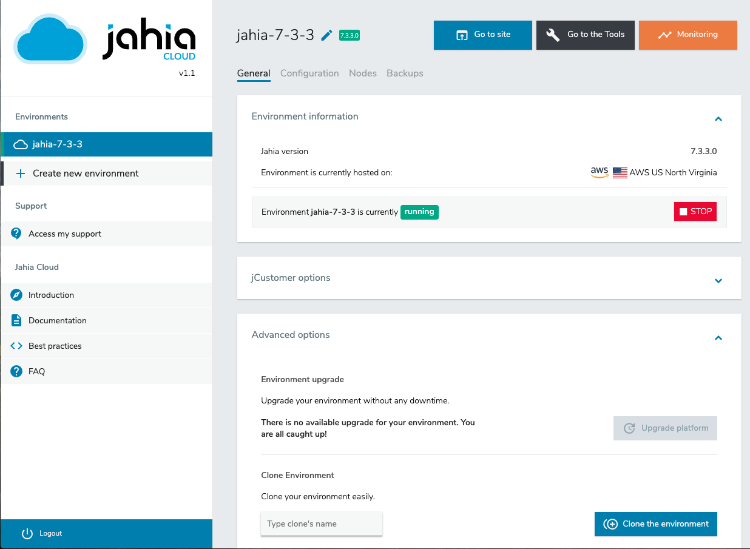Open the Backups tab

point(405,73)
